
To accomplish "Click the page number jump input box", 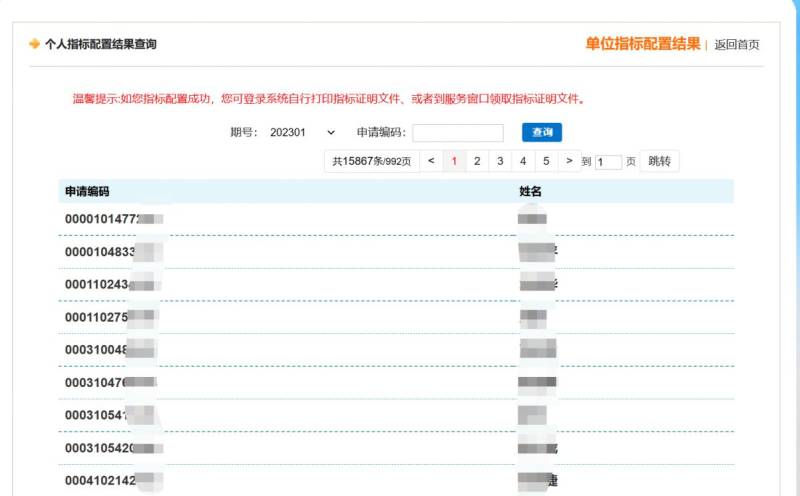I will coord(608,162).
